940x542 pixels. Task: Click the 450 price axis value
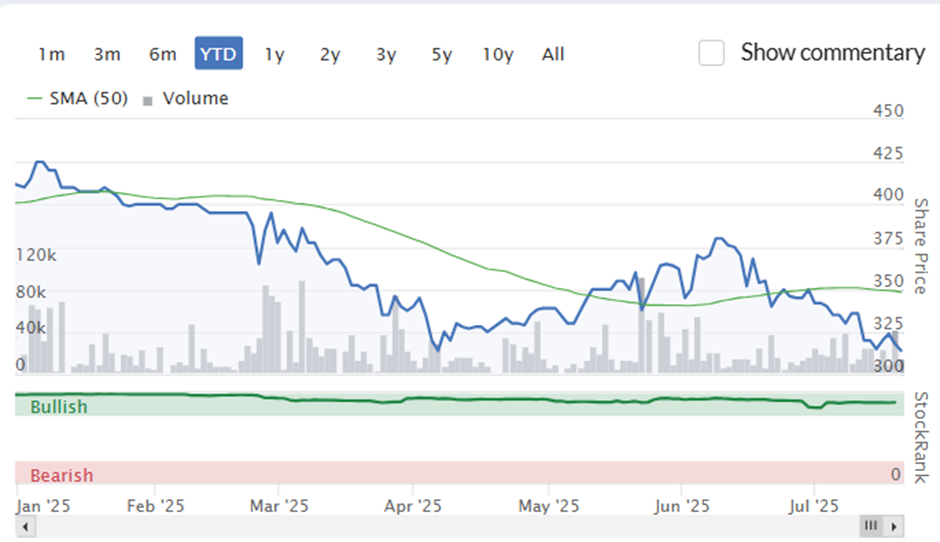888,111
